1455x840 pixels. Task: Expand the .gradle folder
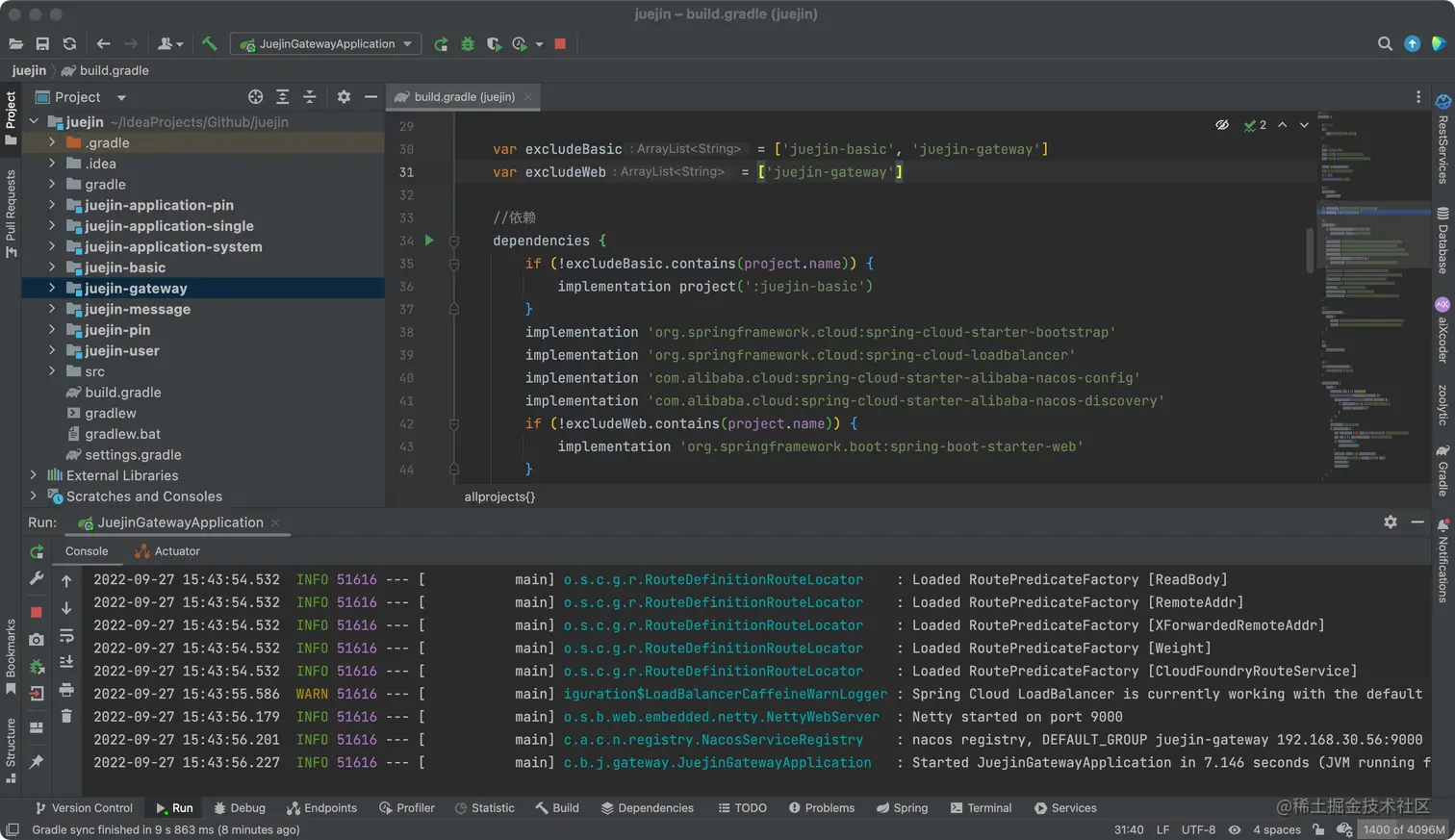[52, 142]
